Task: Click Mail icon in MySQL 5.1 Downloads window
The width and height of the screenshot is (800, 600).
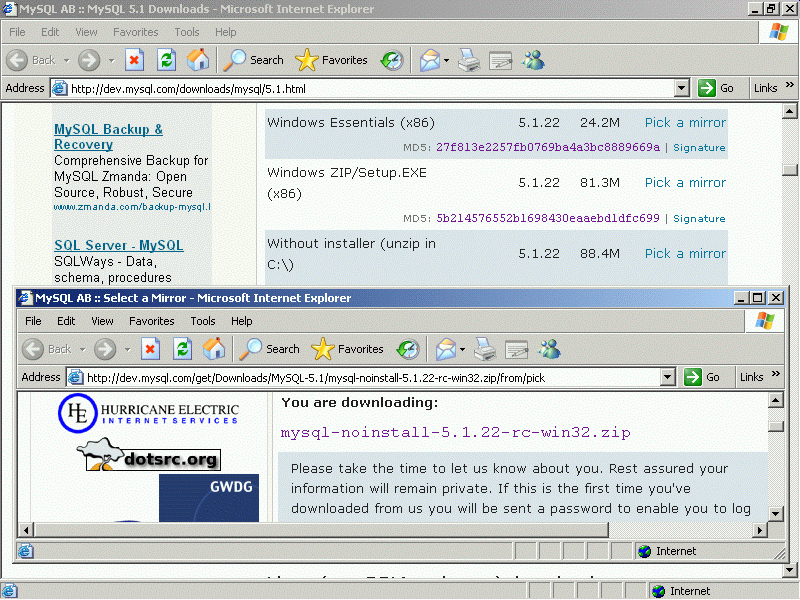Action: point(430,60)
